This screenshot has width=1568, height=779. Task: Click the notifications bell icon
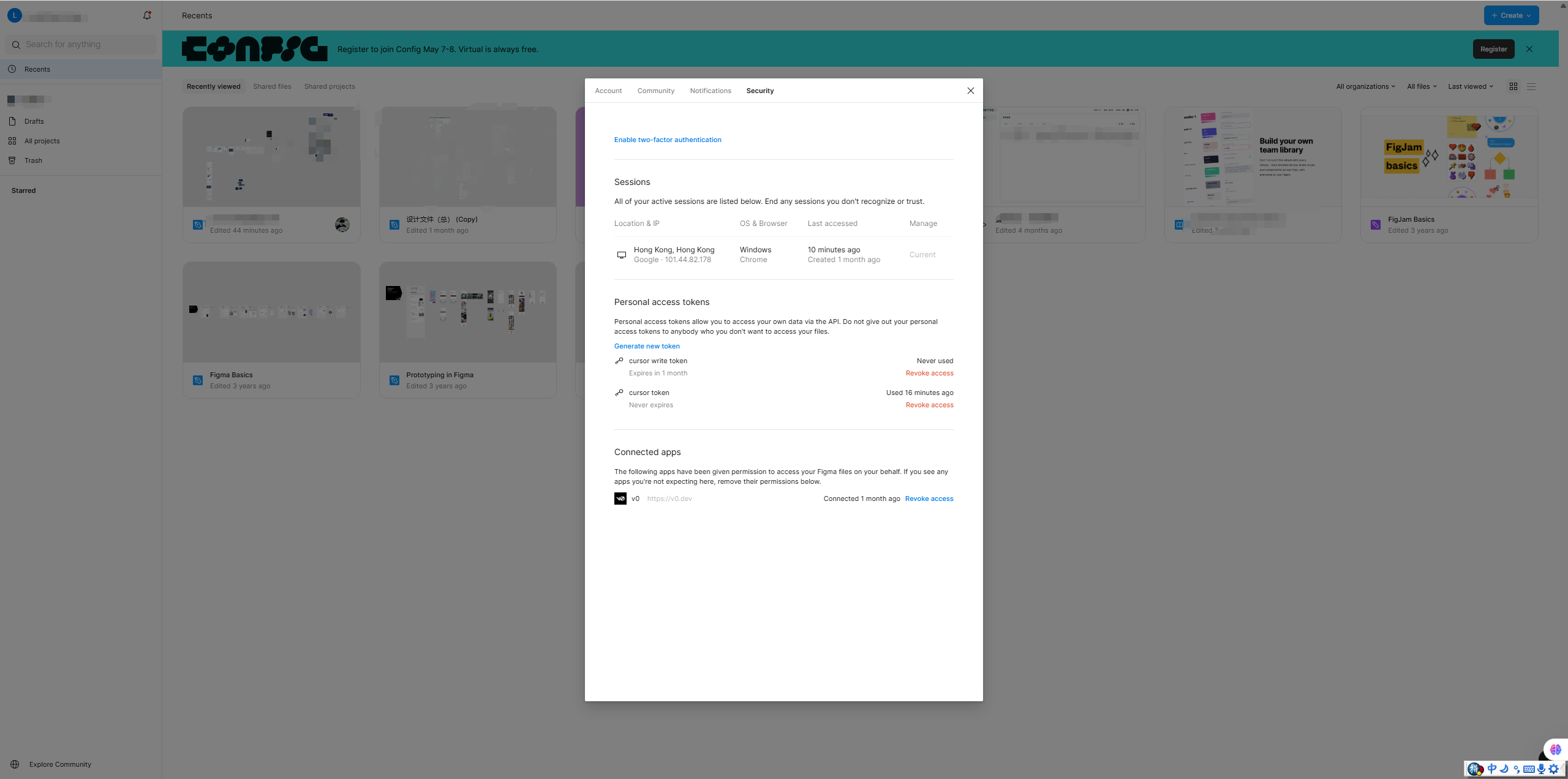coord(147,15)
